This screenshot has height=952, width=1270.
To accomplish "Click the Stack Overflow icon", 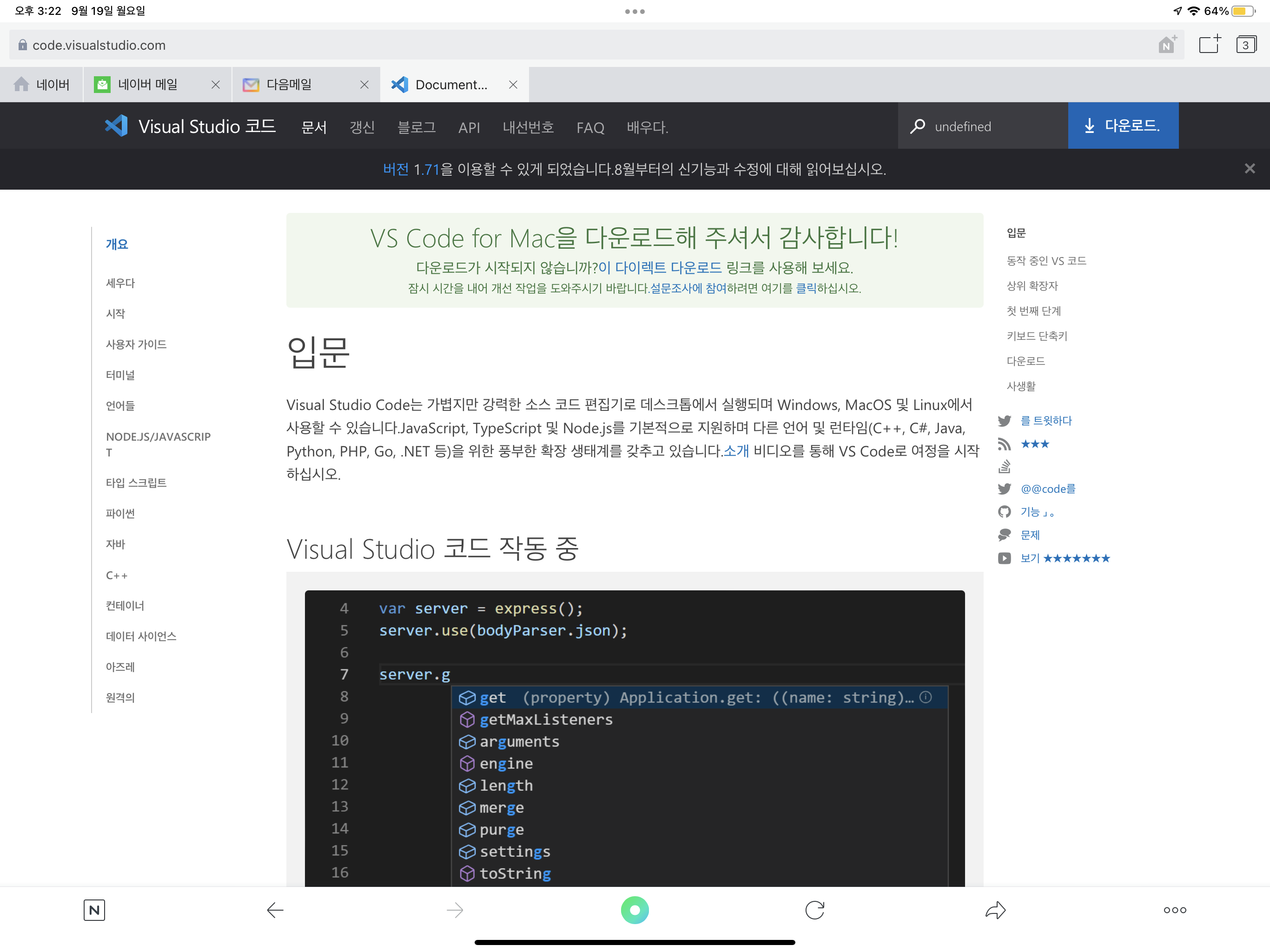I will 1004,466.
